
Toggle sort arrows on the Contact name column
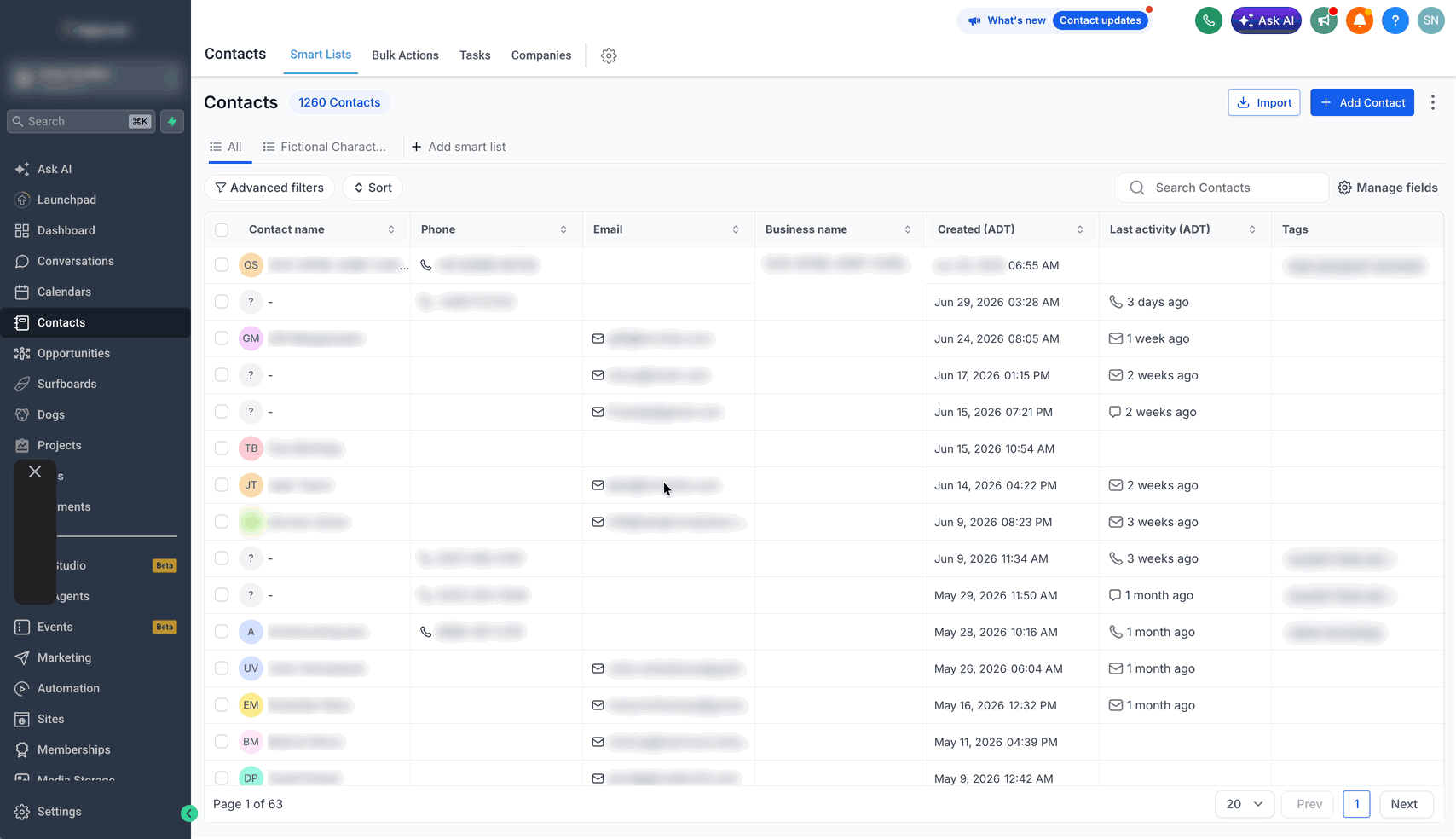click(x=391, y=229)
